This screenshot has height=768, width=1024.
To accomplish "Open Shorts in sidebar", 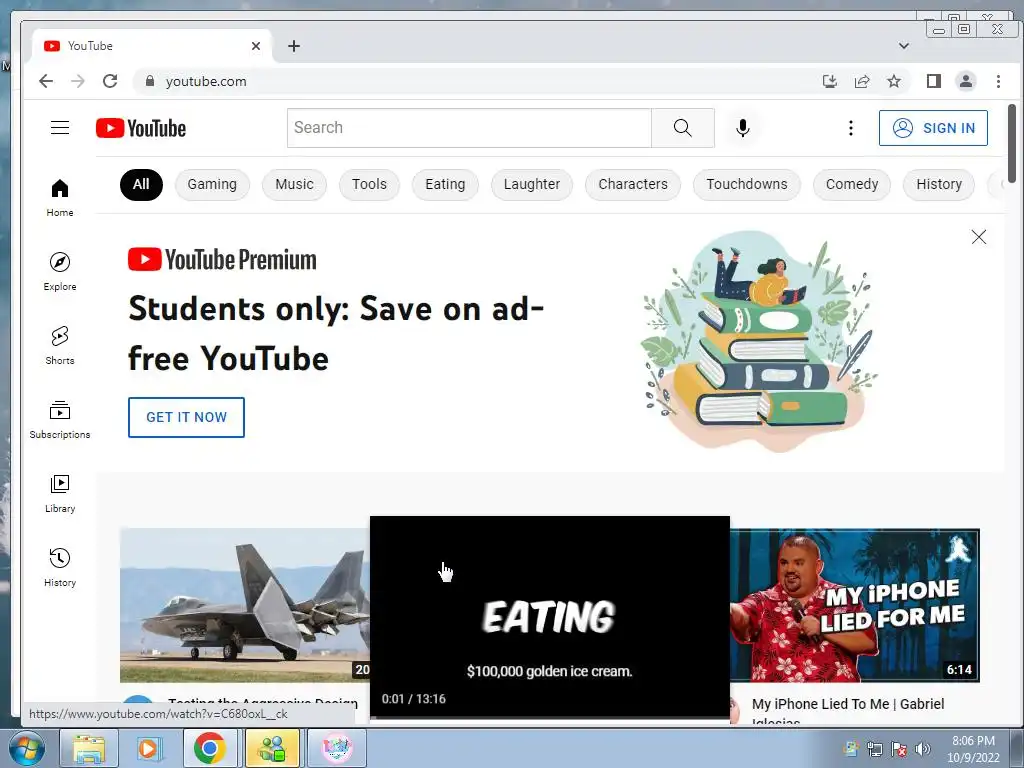I will (x=59, y=345).
